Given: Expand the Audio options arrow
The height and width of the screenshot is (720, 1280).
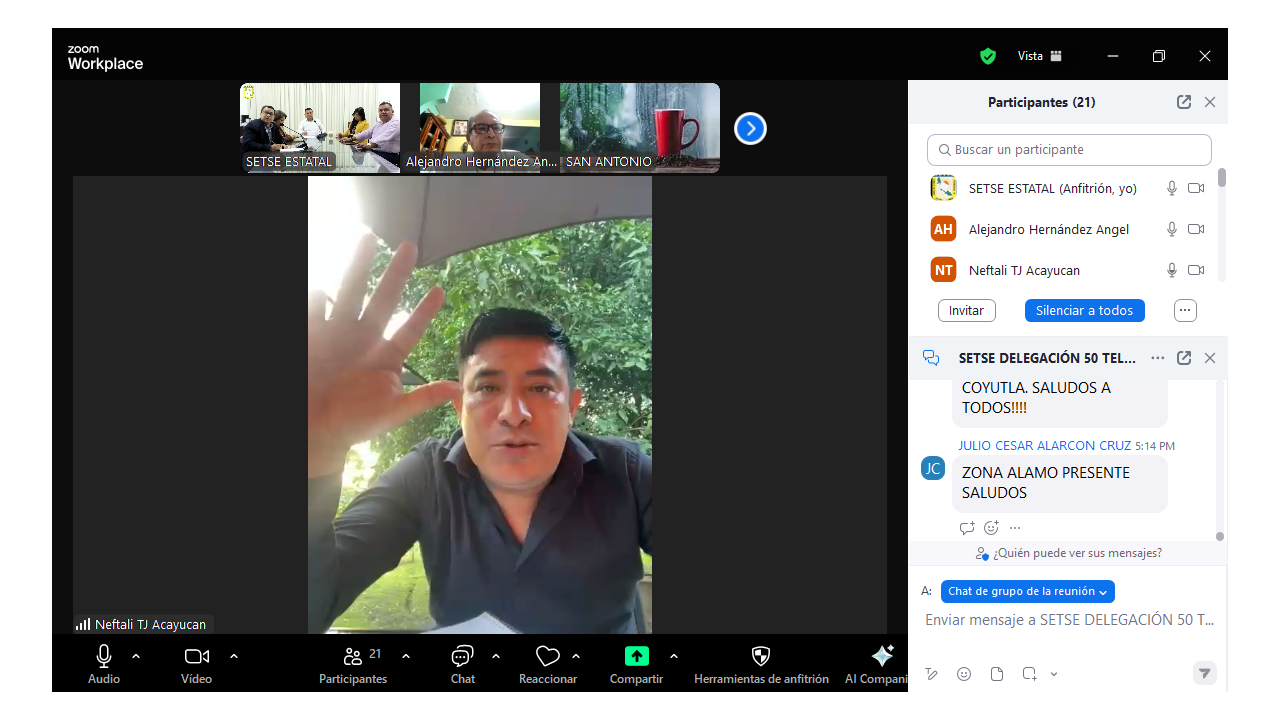Looking at the screenshot, I should pyautogui.click(x=136, y=656).
